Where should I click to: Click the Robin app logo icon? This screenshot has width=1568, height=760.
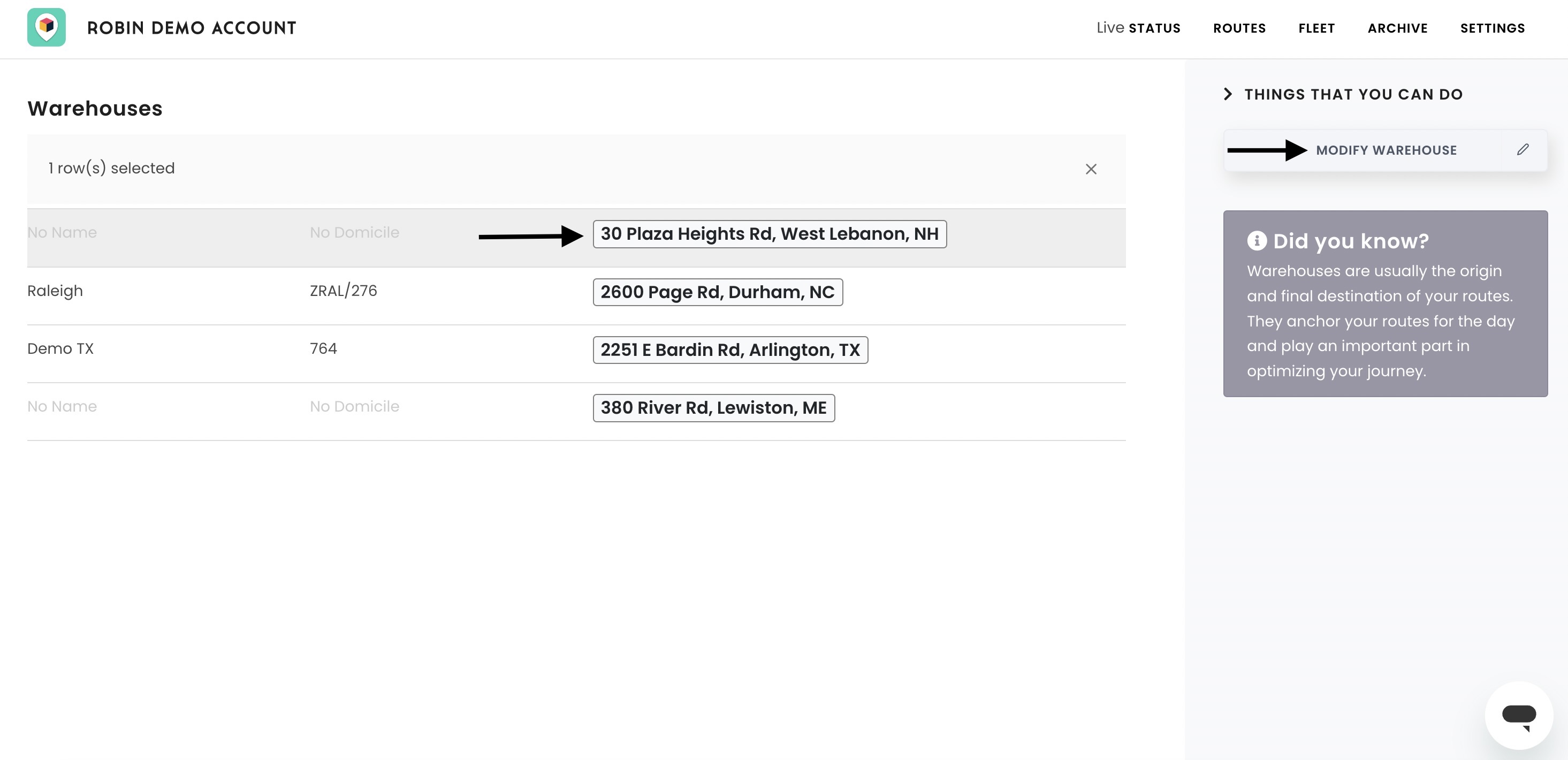pos(46,27)
